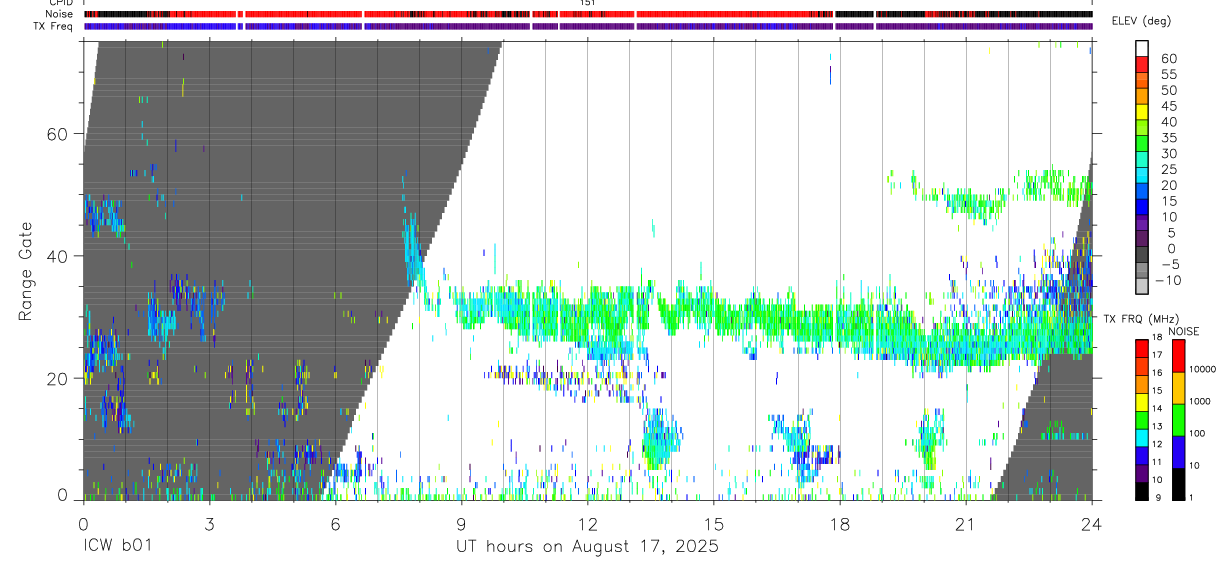Click the 'Range Gate' y-axis label
This screenshot has width=1228, height=567.
pos(26,272)
